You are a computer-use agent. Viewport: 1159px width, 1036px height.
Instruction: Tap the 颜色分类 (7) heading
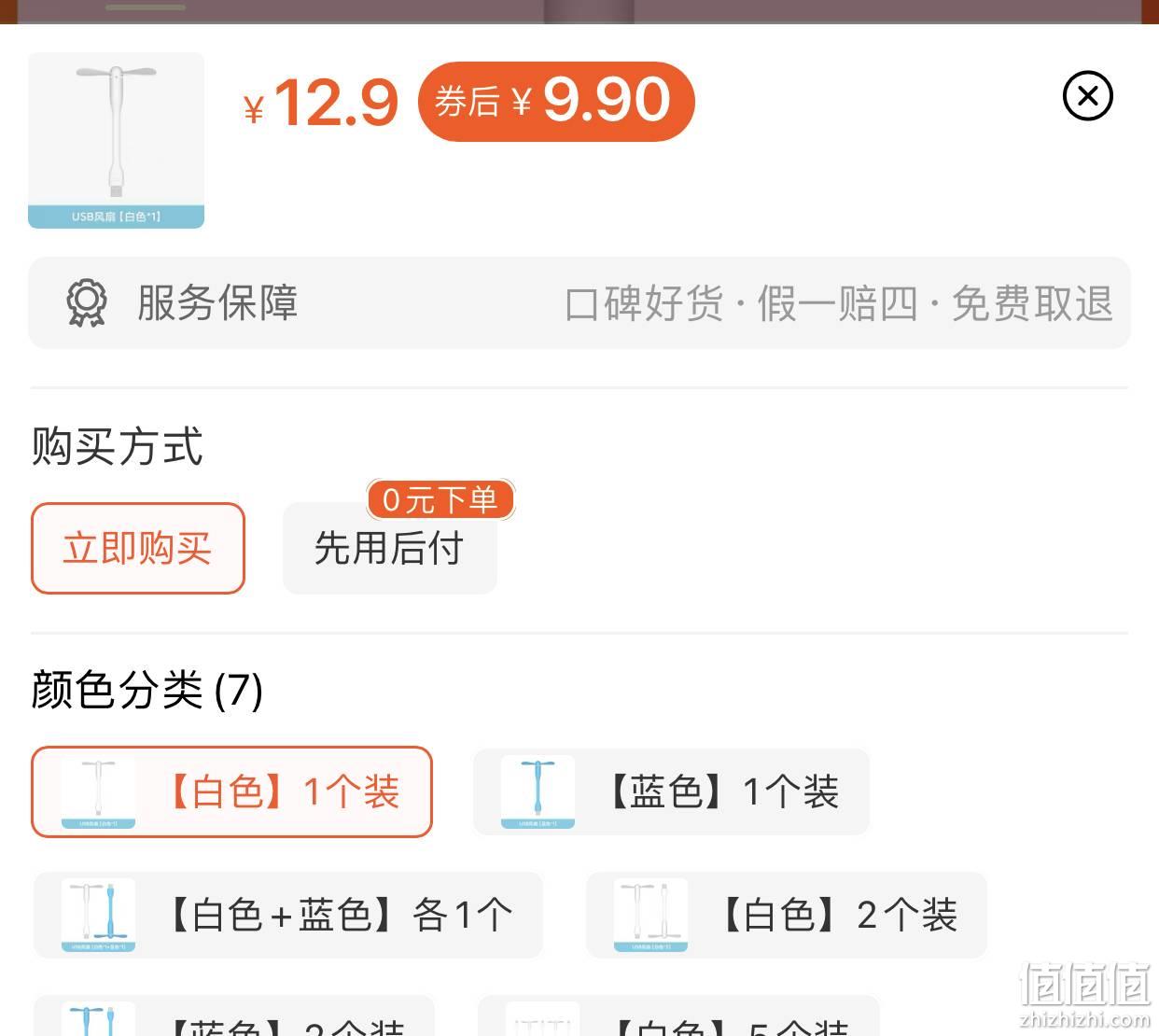pyautogui.click(x=147, y=691)
